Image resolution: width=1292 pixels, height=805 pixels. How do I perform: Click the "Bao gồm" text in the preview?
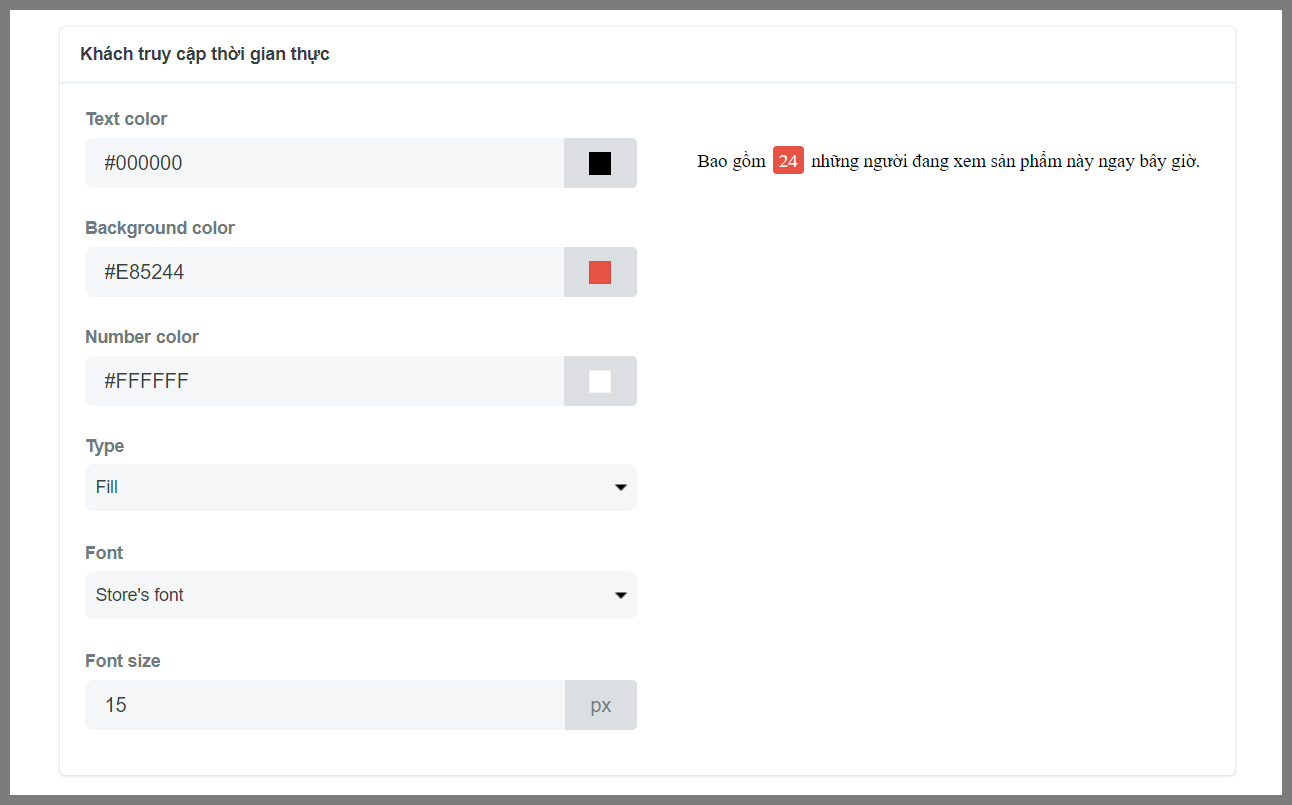731,161
